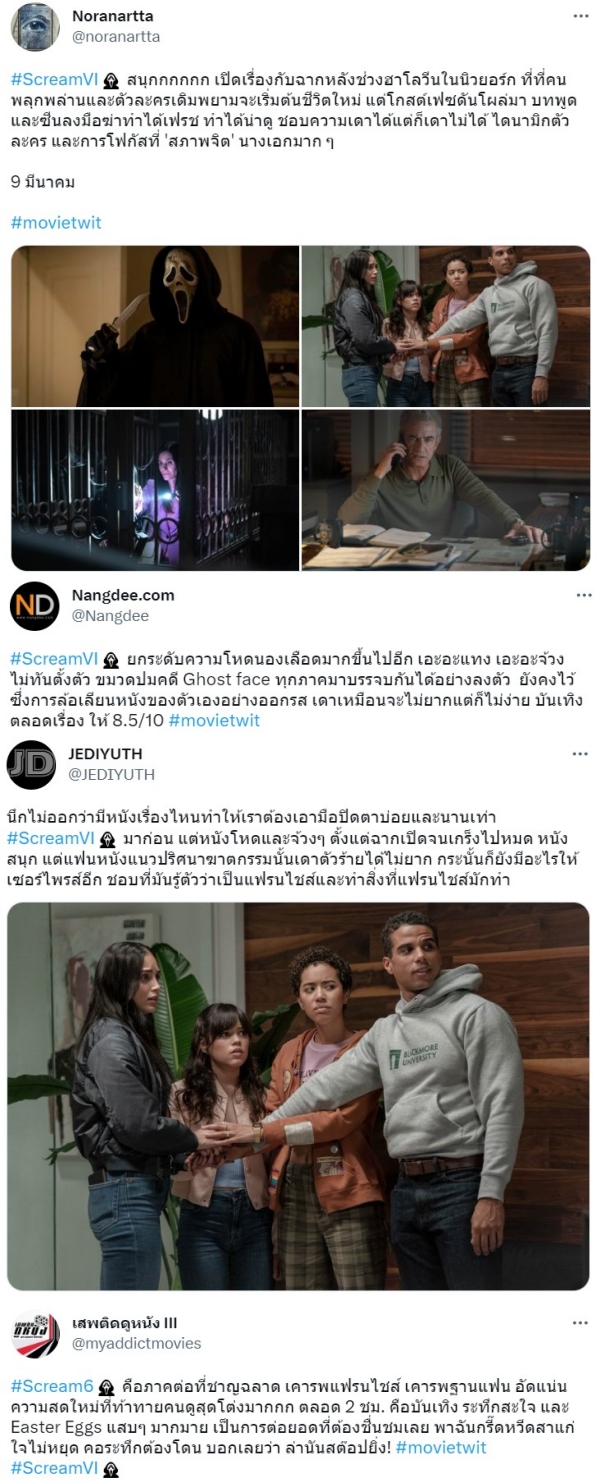The height and width of the screenshot is (1482, 600).
Task: Open more options on myaddictmovies tweet
Action: coord(581,1323)
